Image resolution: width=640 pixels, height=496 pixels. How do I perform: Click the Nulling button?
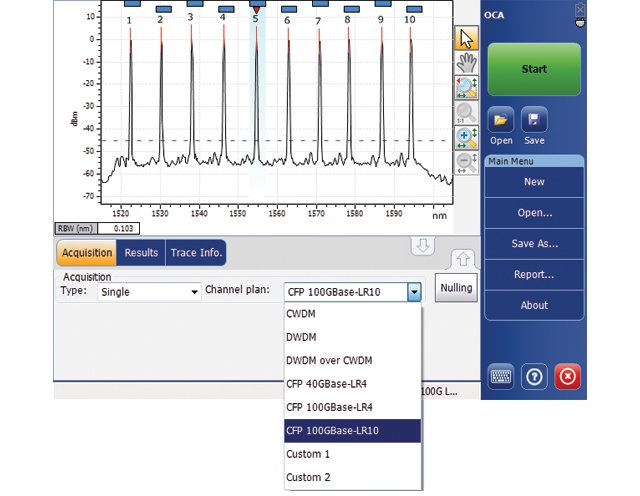click(x=455, y=288)
